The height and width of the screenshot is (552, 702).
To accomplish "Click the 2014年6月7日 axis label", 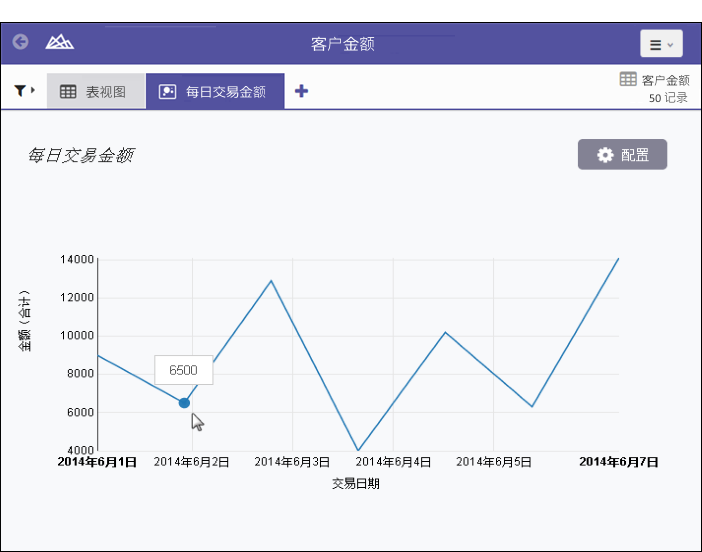I will (618, 462).
